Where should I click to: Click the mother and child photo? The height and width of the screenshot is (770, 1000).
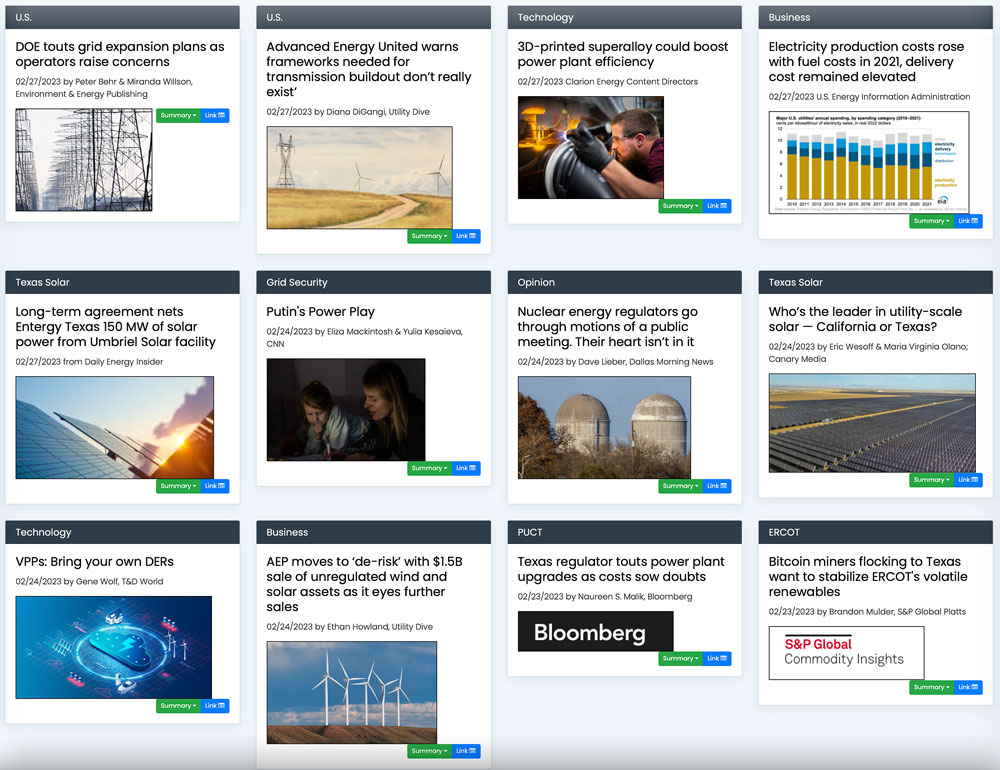pyautogui.click(x=346, y=410)
